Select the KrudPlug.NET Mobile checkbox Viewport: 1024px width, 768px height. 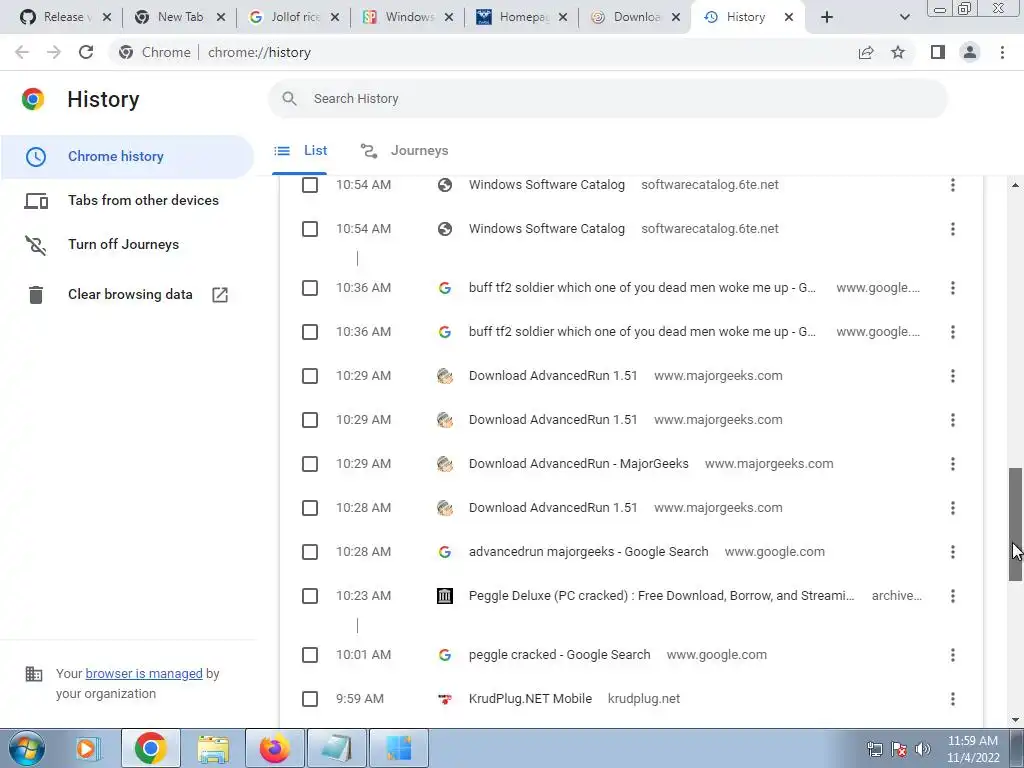(x=310, y=699)
